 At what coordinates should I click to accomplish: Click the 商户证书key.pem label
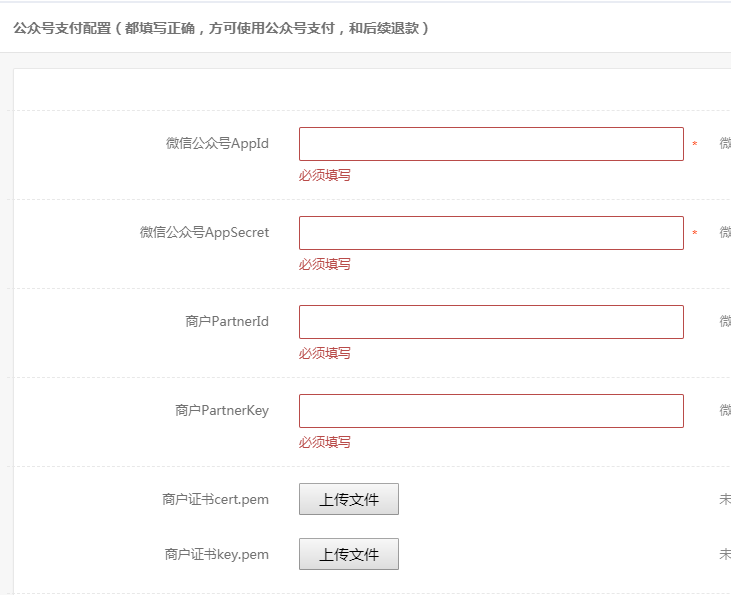point(217,554)
